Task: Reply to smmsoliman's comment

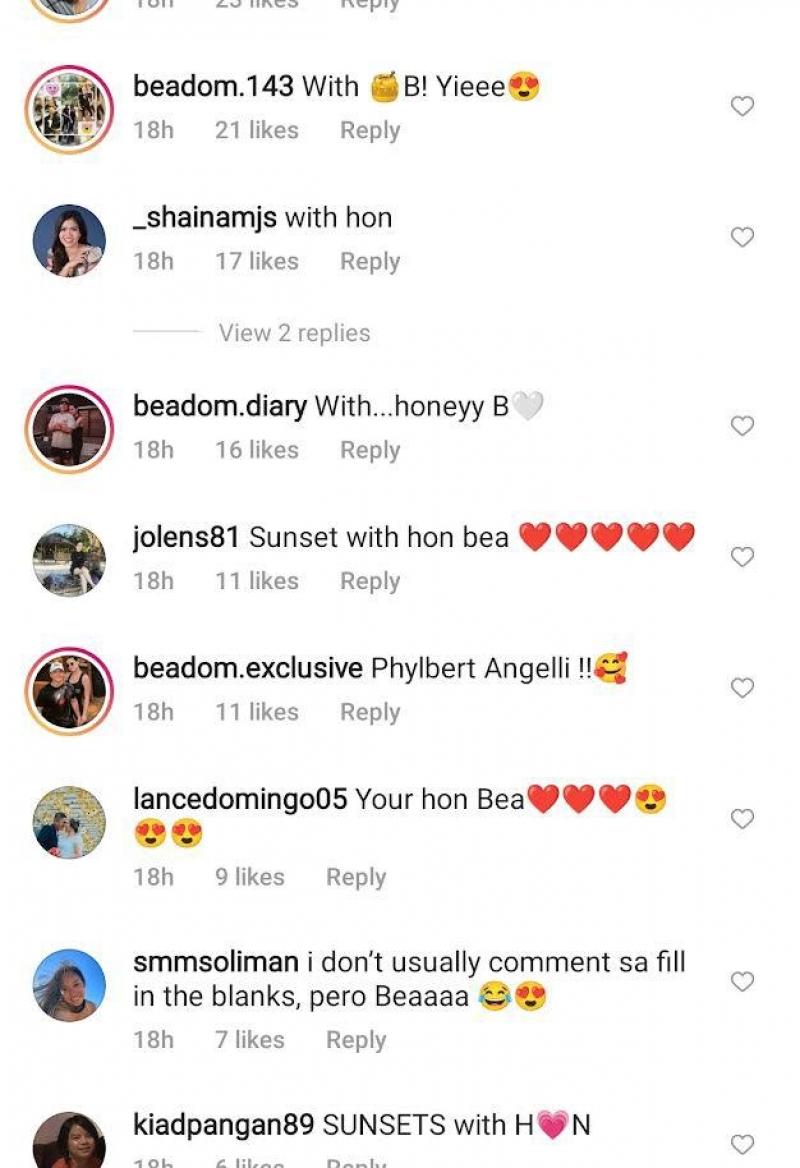Action: coord(355,1040)
